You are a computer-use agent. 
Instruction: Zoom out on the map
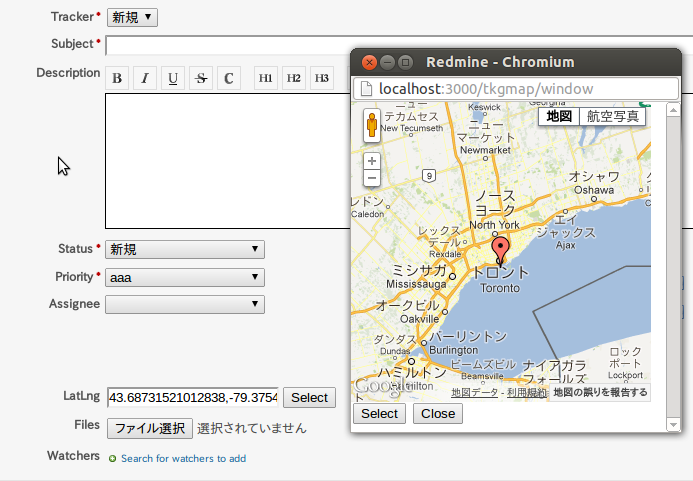(x=372, y=178)
